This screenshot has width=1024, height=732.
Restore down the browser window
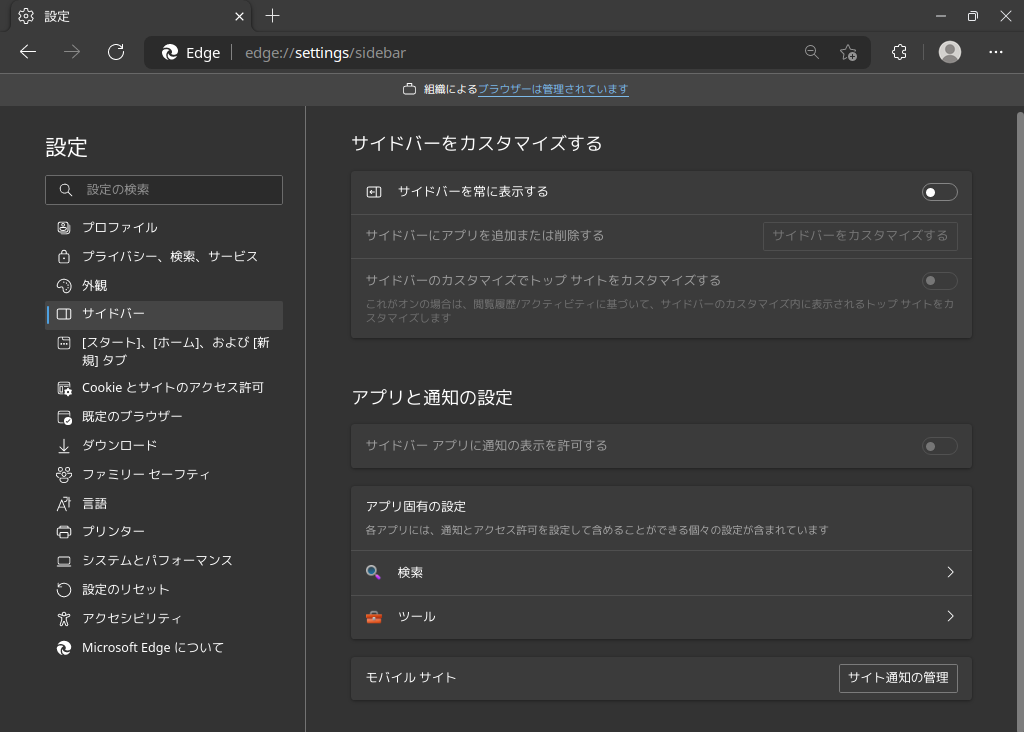pyautogui.click(x=972, y=16)
